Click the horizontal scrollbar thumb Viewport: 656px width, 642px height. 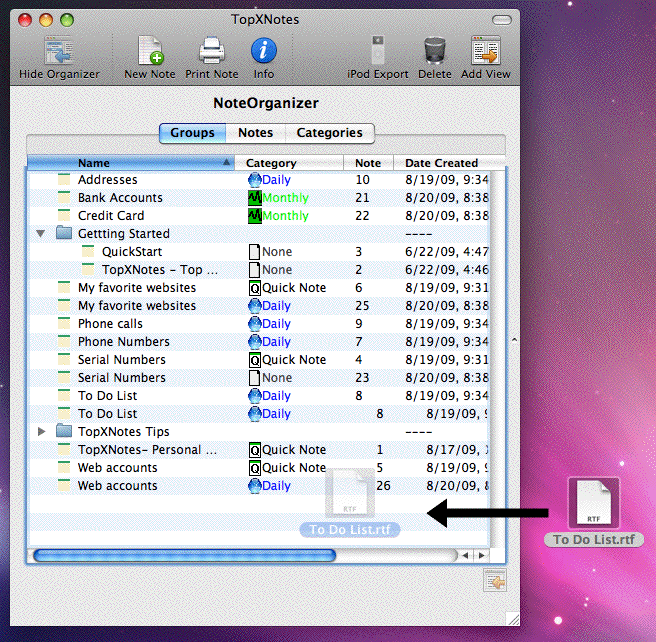tap(184, 555)
